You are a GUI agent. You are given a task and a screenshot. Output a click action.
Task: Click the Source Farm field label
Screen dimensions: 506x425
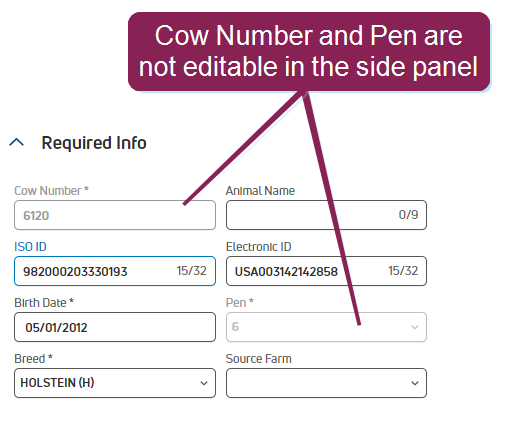pyautogui.click(x=259, y=359)
